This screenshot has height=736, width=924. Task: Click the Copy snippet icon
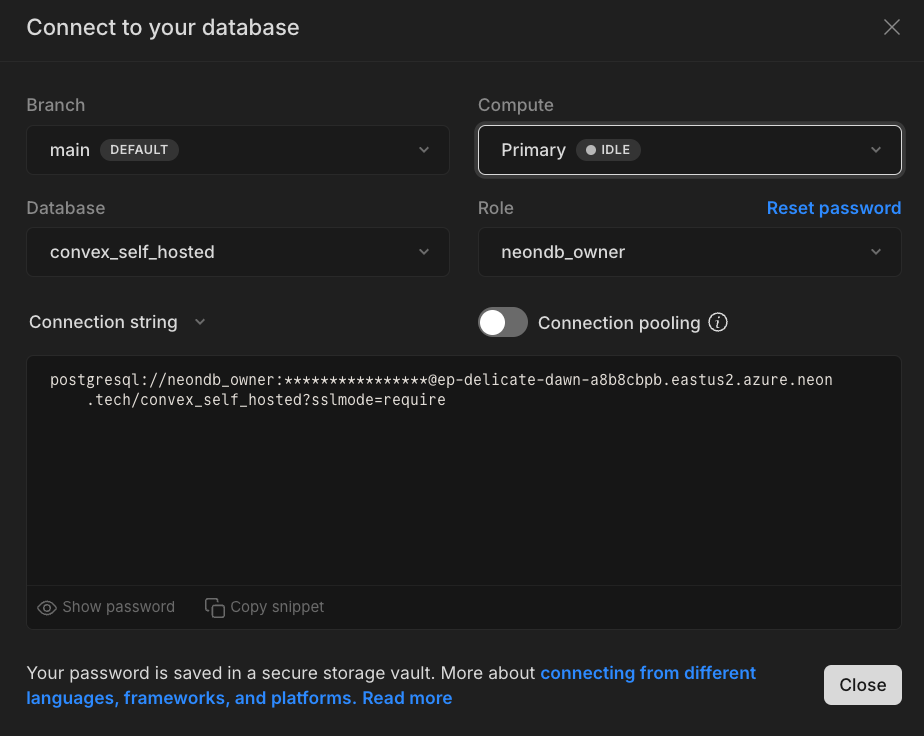click(215, 607)
